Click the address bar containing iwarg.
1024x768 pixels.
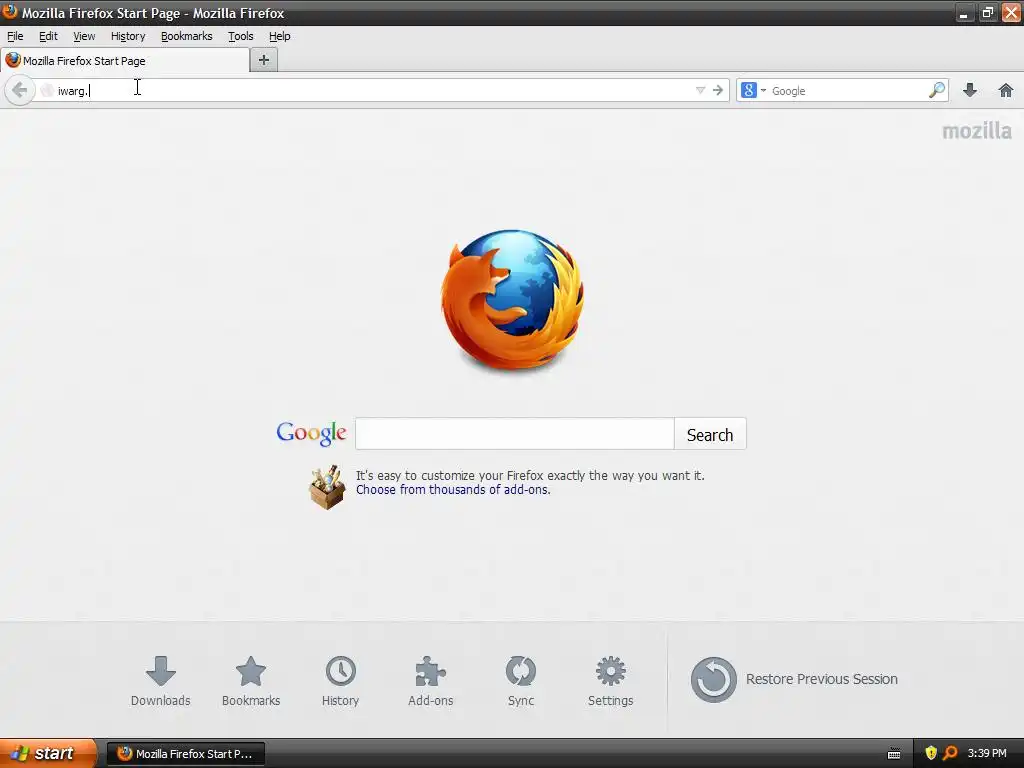point(382,90)
